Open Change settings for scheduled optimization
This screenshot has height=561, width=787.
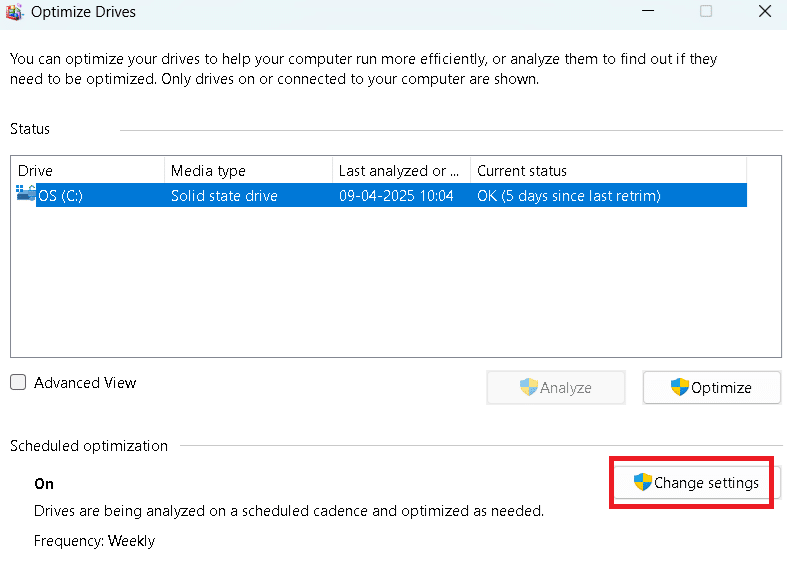coord(695,483)
